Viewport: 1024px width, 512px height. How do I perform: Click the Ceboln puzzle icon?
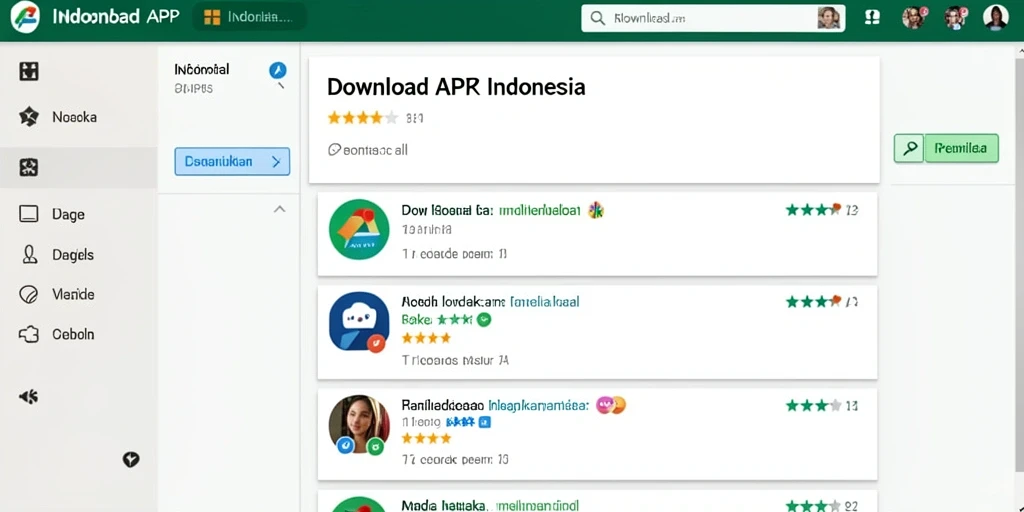pos(29,335)
